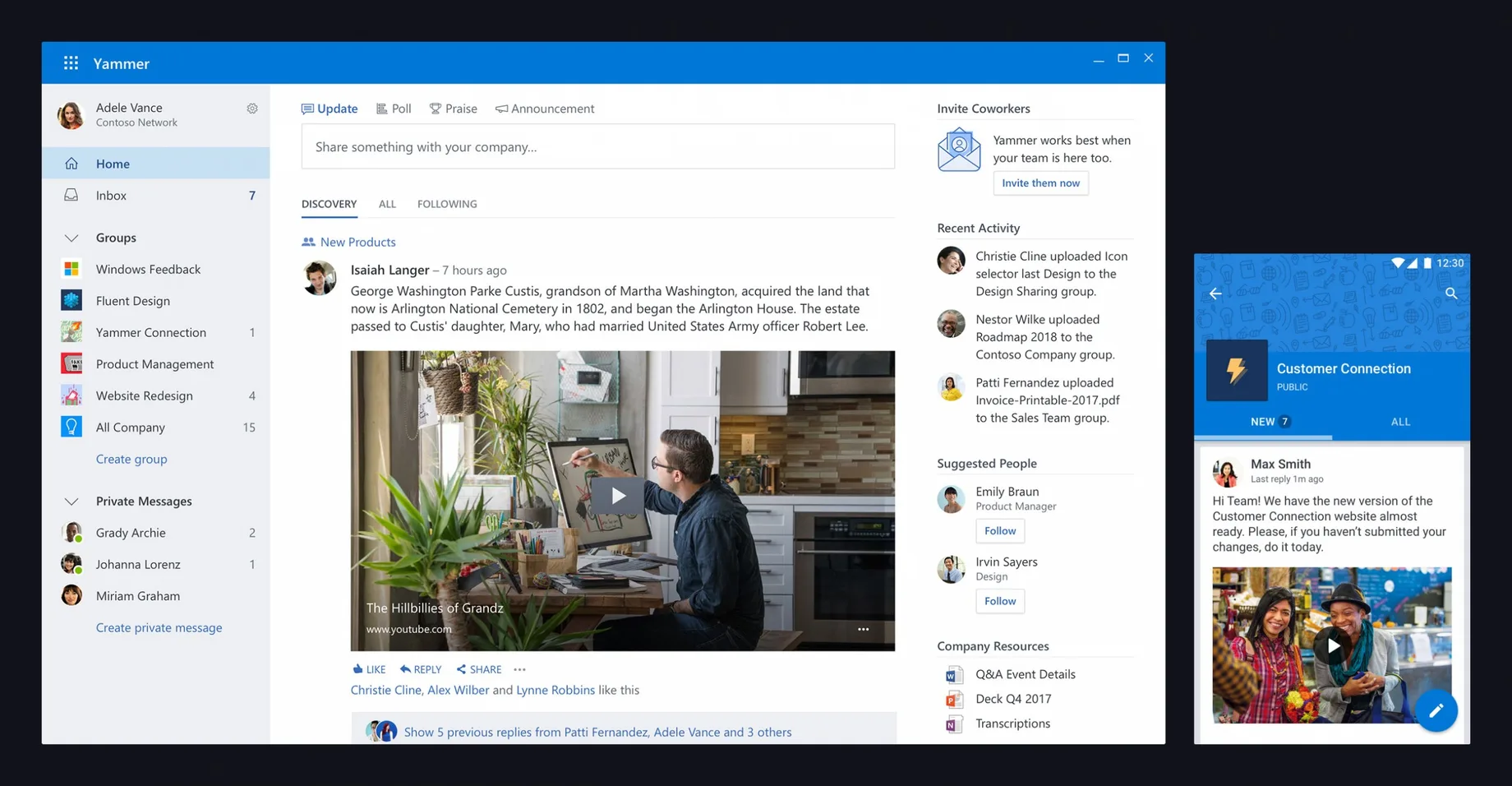Click Invite them now button

point(1040,183)
